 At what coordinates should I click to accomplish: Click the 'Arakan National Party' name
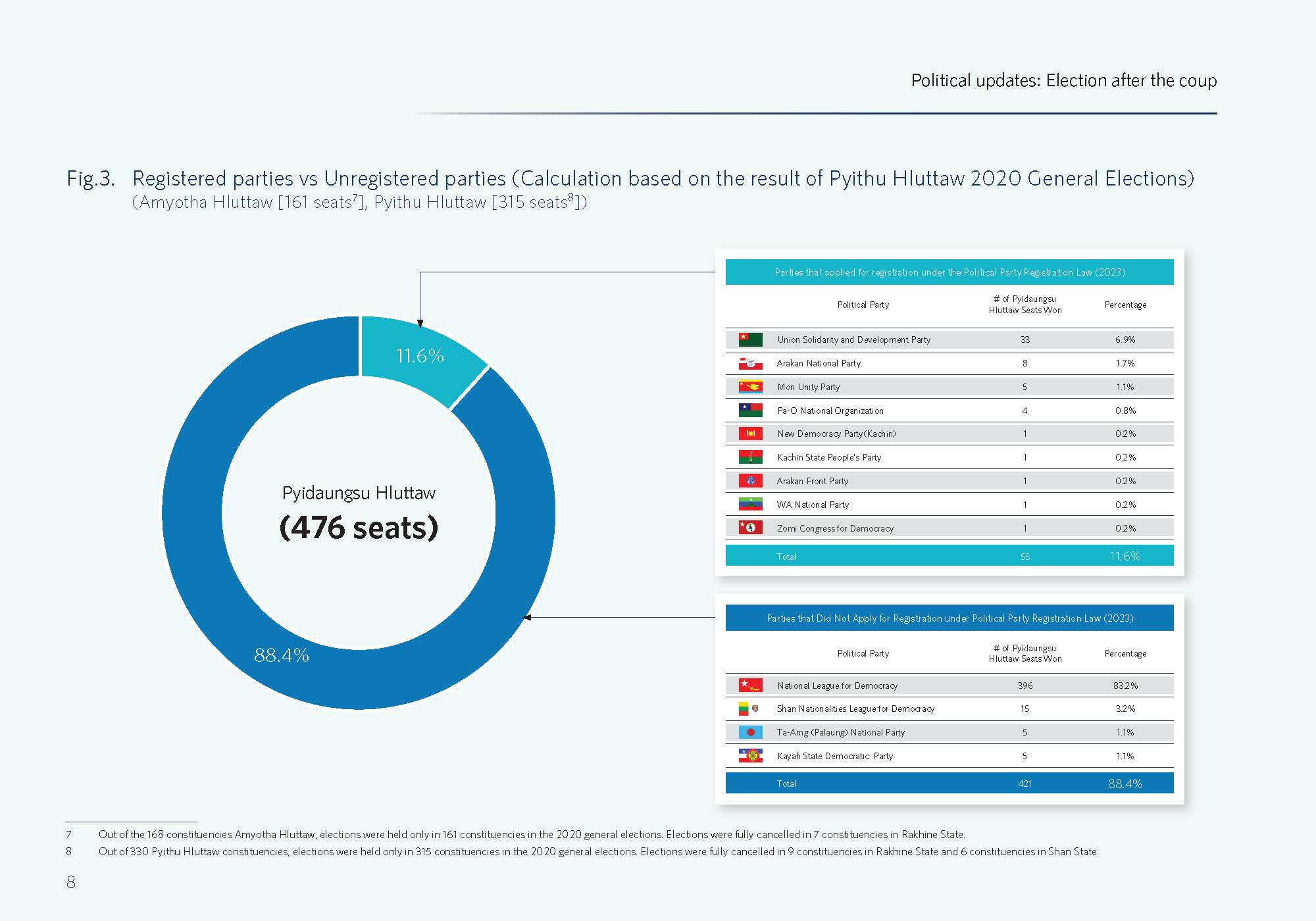pos(819,363)
